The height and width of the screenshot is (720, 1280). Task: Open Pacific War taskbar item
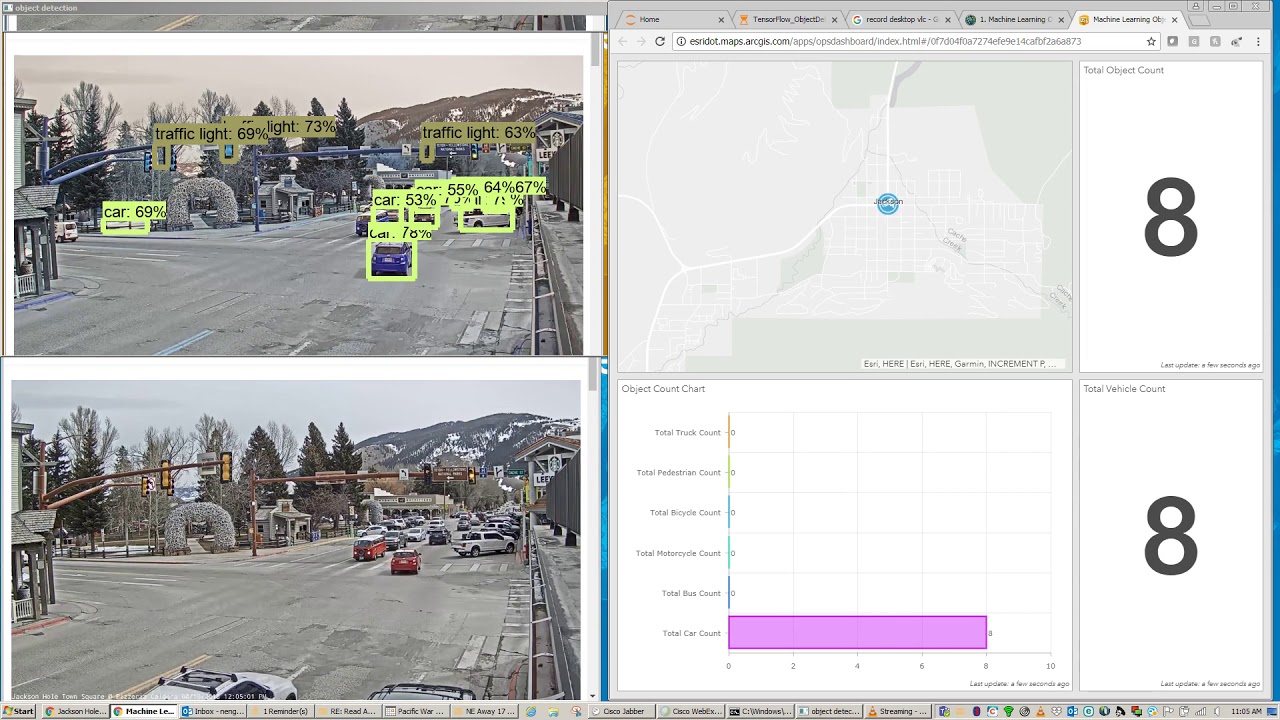click(x=417, y=711)
